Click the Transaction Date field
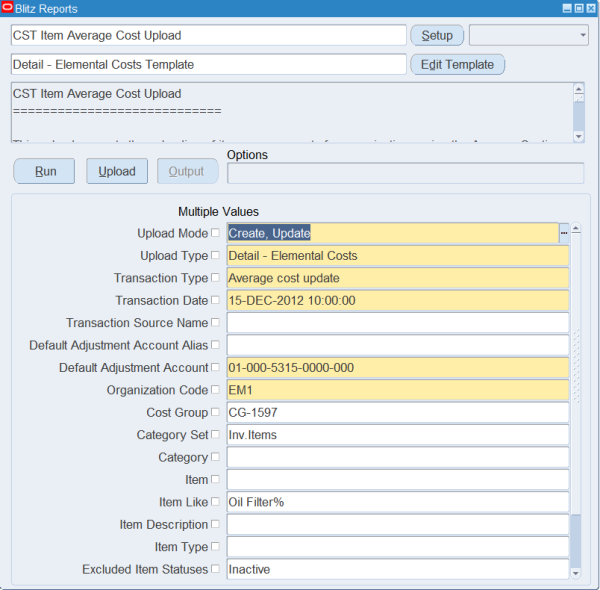 tap(398, 300)
